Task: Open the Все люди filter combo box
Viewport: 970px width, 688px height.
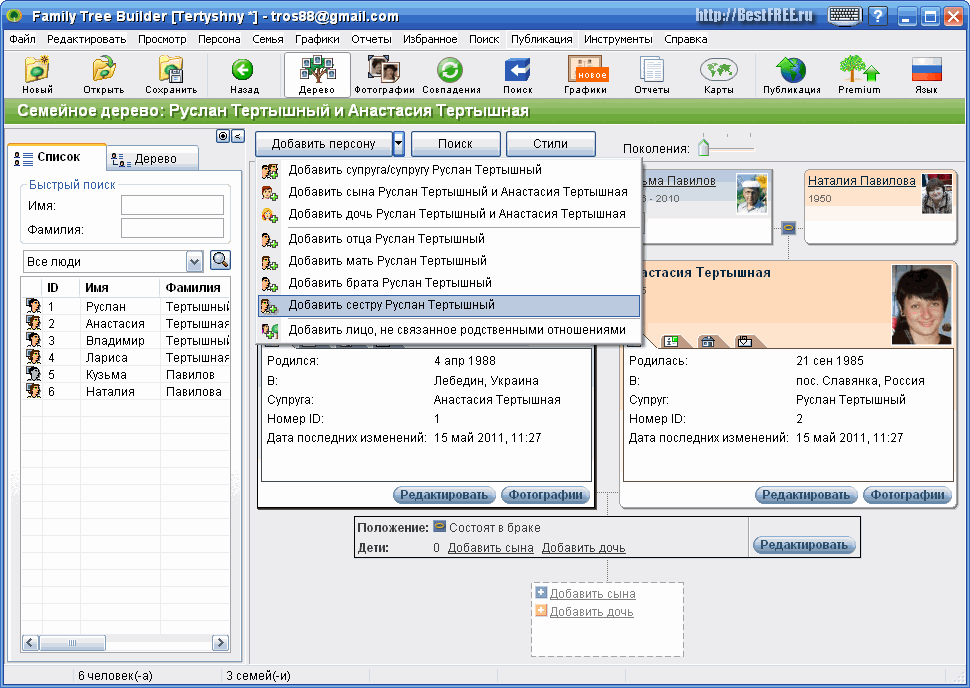Action: (113, 262)
